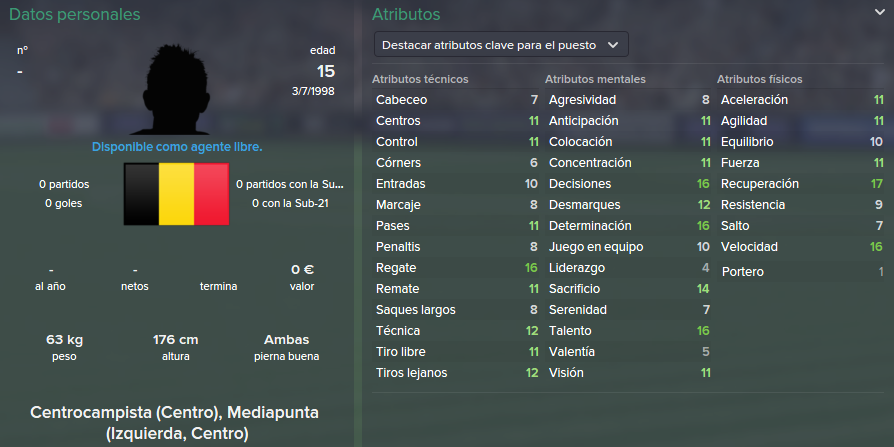Viewport: 894px width, 447px height.
Task: Open the 'Disponible como agente libre' link
Action: (x=177, y=147)
